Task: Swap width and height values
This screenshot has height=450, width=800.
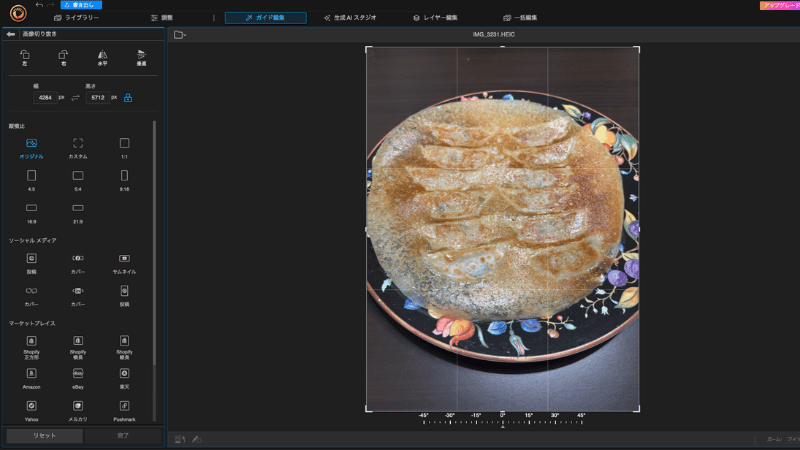Action: click(76, 98)
